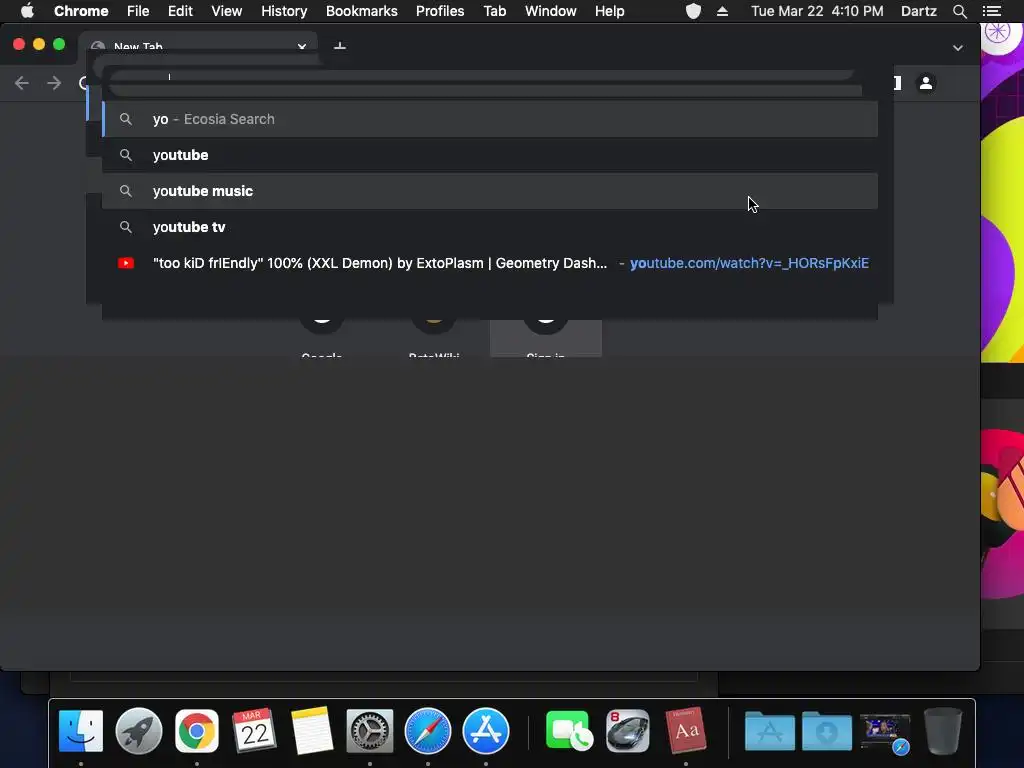Close the New Tab tab
1024x768 pixels.
(302, 46)
